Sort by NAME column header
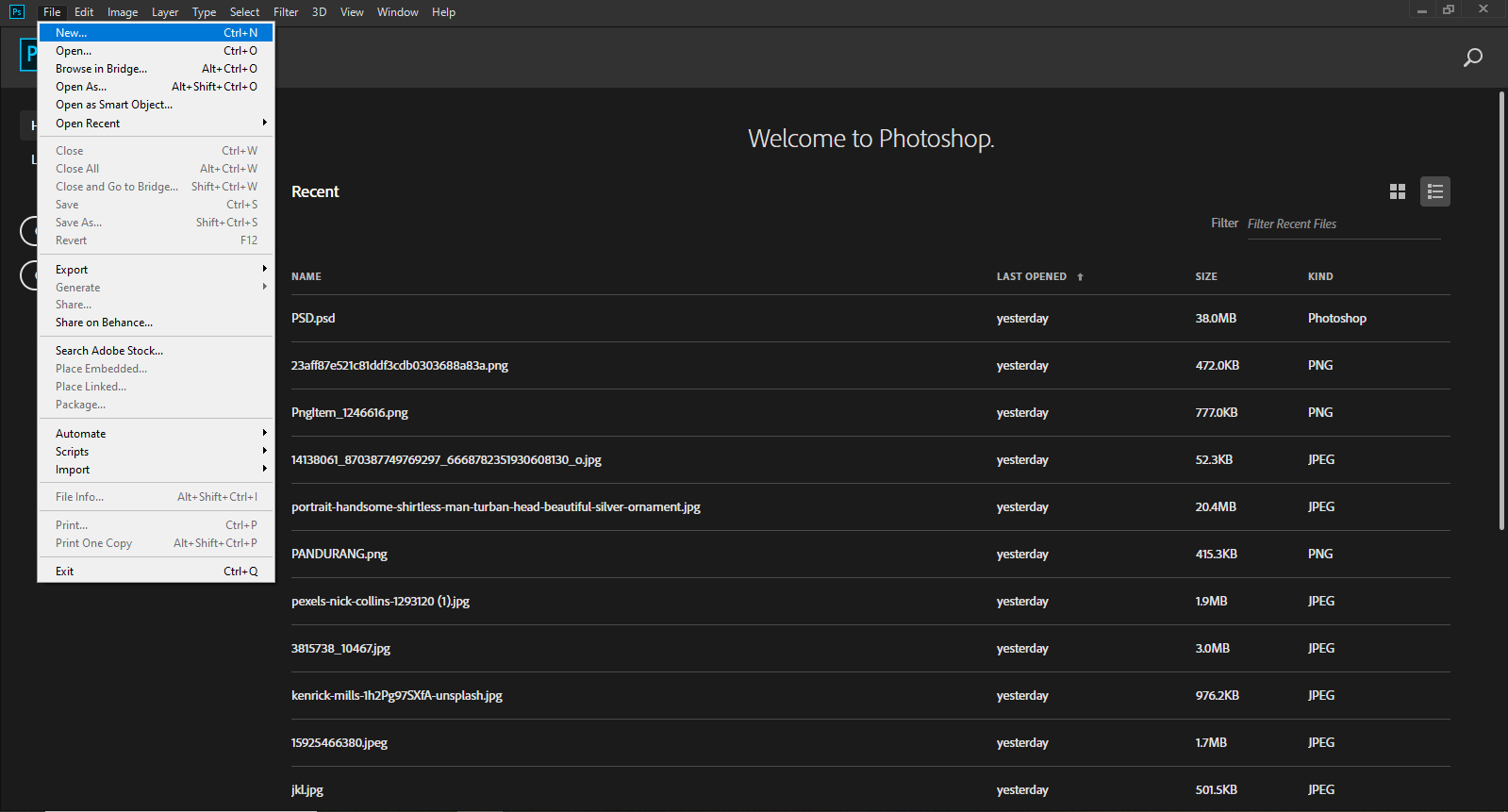 tap(307, 277)
